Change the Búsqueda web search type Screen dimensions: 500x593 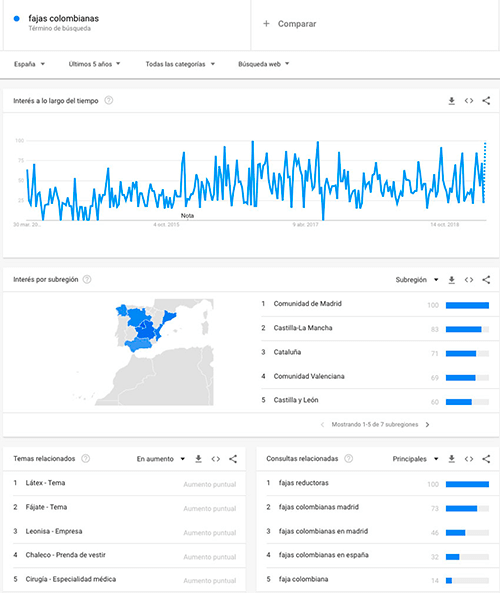point(264,64)
